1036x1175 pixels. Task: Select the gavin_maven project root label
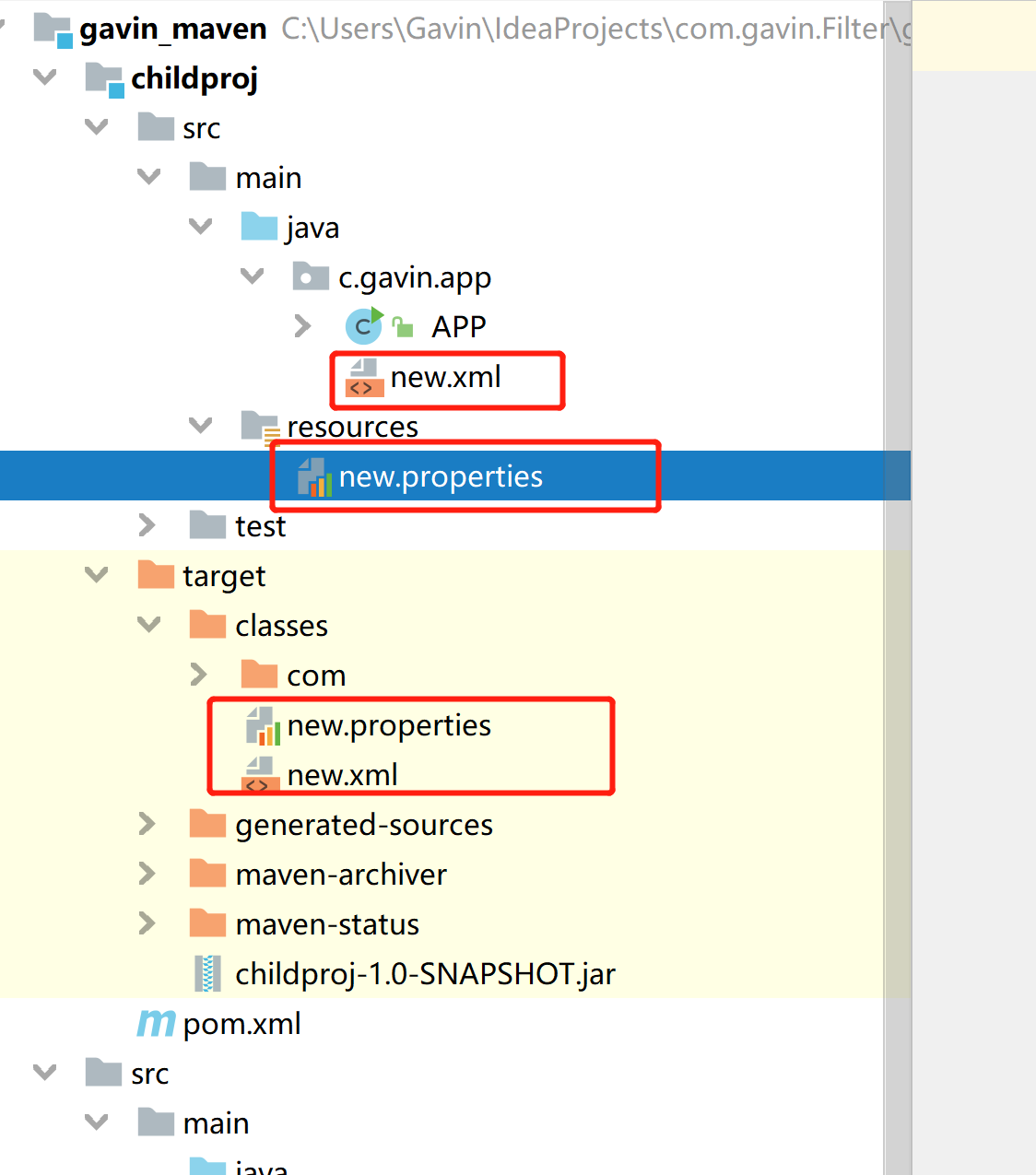tap(173, 29)
